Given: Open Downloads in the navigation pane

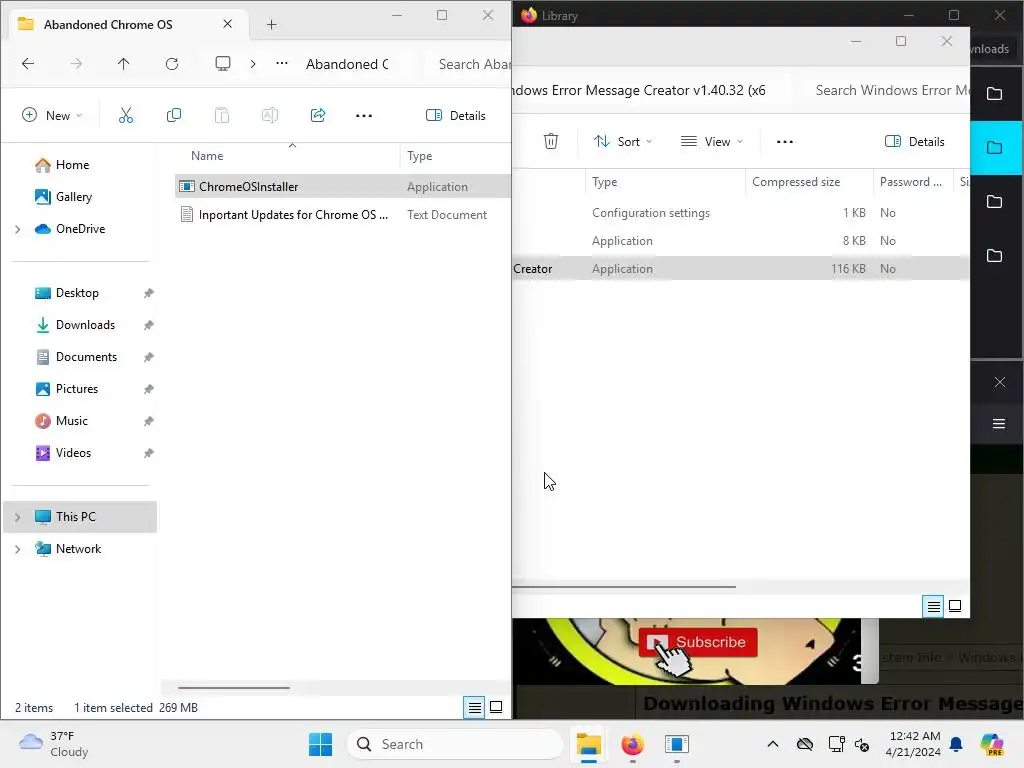Looking at the screenshot, I should pos(74,325).
